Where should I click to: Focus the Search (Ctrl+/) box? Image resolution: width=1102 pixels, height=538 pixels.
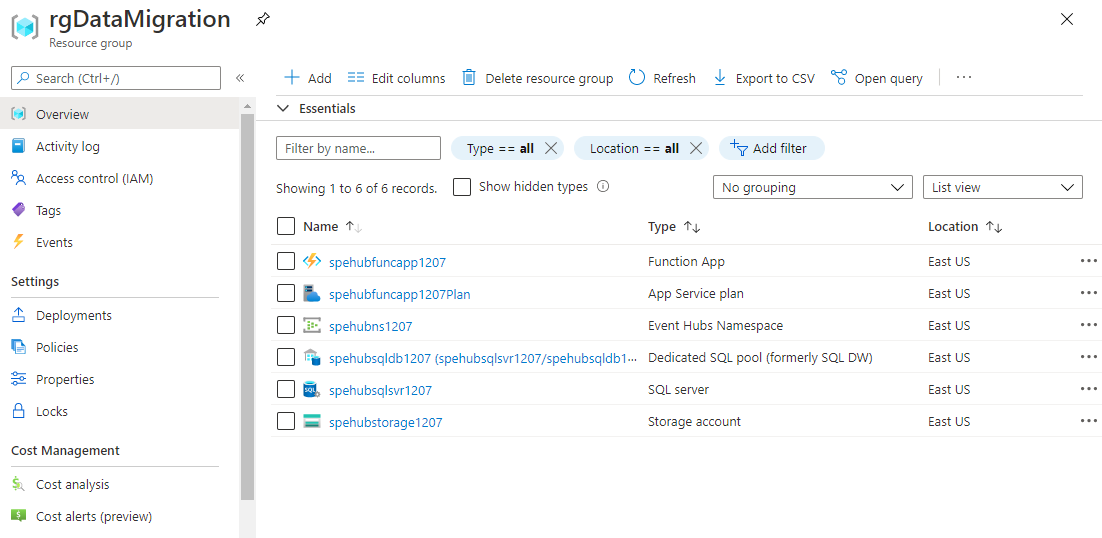pyautogui.click(x=116, y=78)
